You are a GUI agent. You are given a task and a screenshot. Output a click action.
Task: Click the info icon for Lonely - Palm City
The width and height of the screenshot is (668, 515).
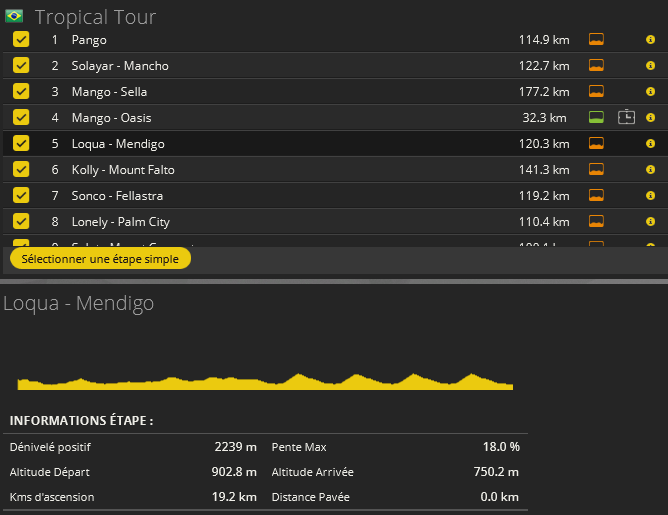pyautogui.click(x=650, y=222)
